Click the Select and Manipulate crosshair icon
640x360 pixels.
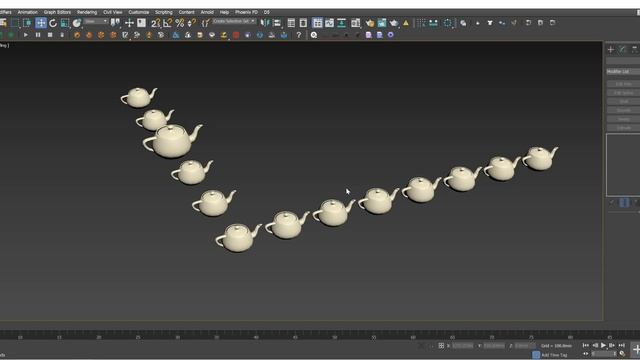[x=129, y=23]
